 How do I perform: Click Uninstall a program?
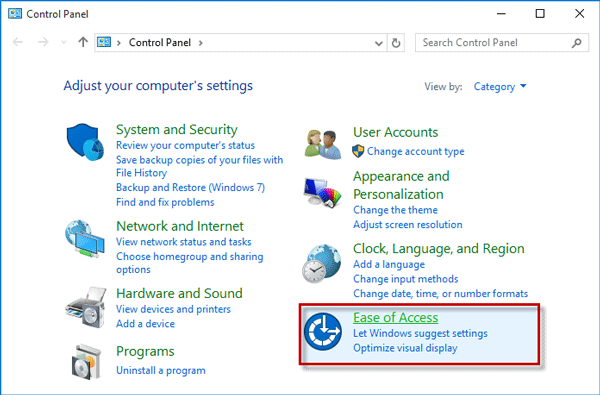pos(161,371)
